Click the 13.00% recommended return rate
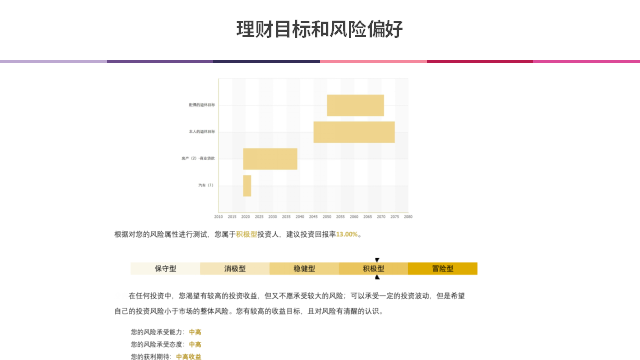640x360 pixels. click(x=347, y=234)
